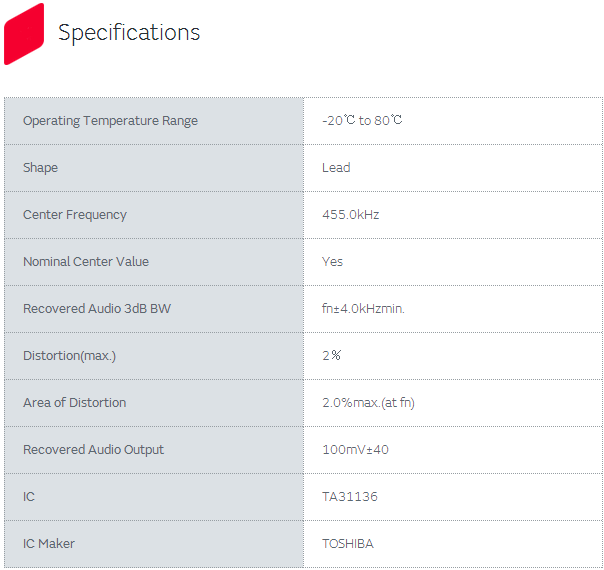This screenshot has width=604, height=570.
Task: Click the -20℃ to 80℃ value
Action: (x=362, y=121)
